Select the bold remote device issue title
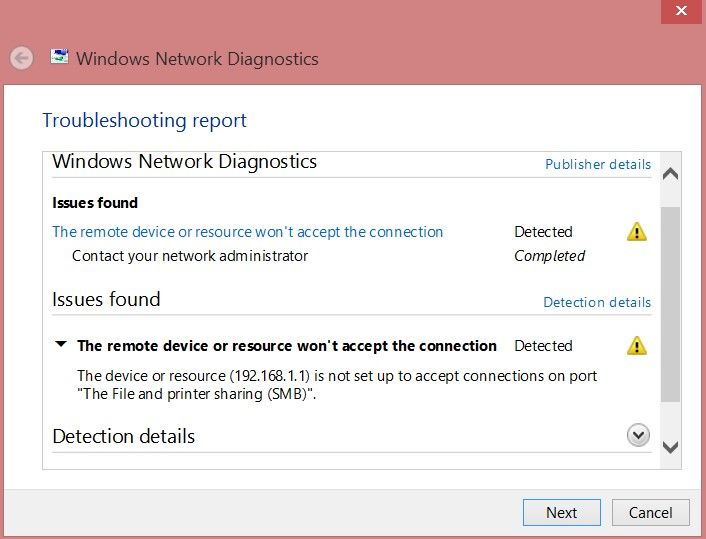Viewport: 706px width, 539px height. click(x=287, y=346)
